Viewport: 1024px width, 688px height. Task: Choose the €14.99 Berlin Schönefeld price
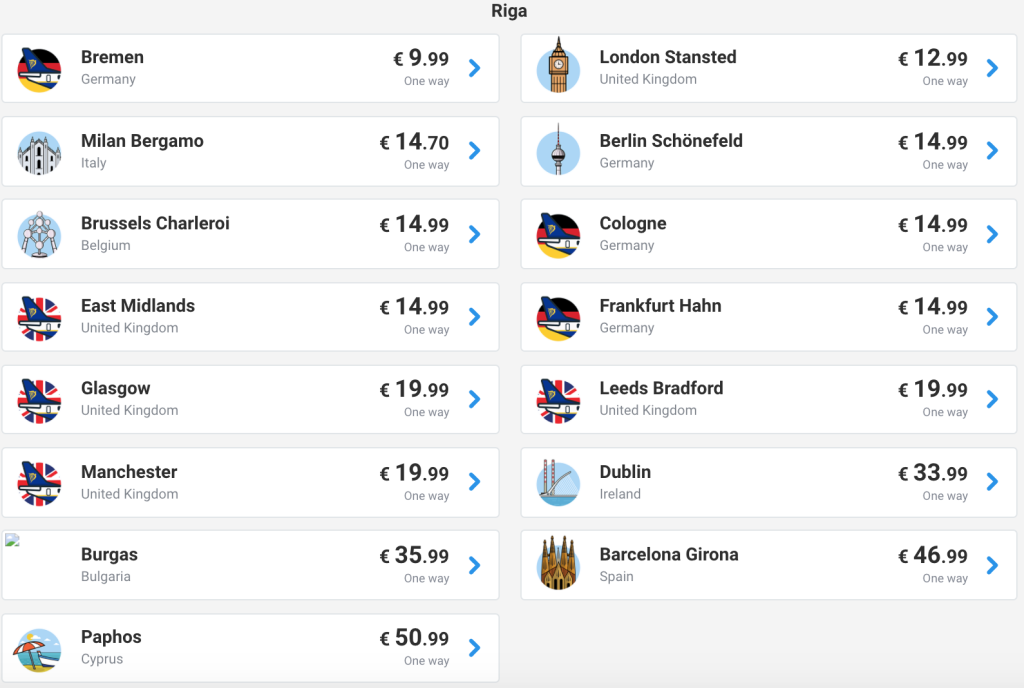tap(933, 142)
